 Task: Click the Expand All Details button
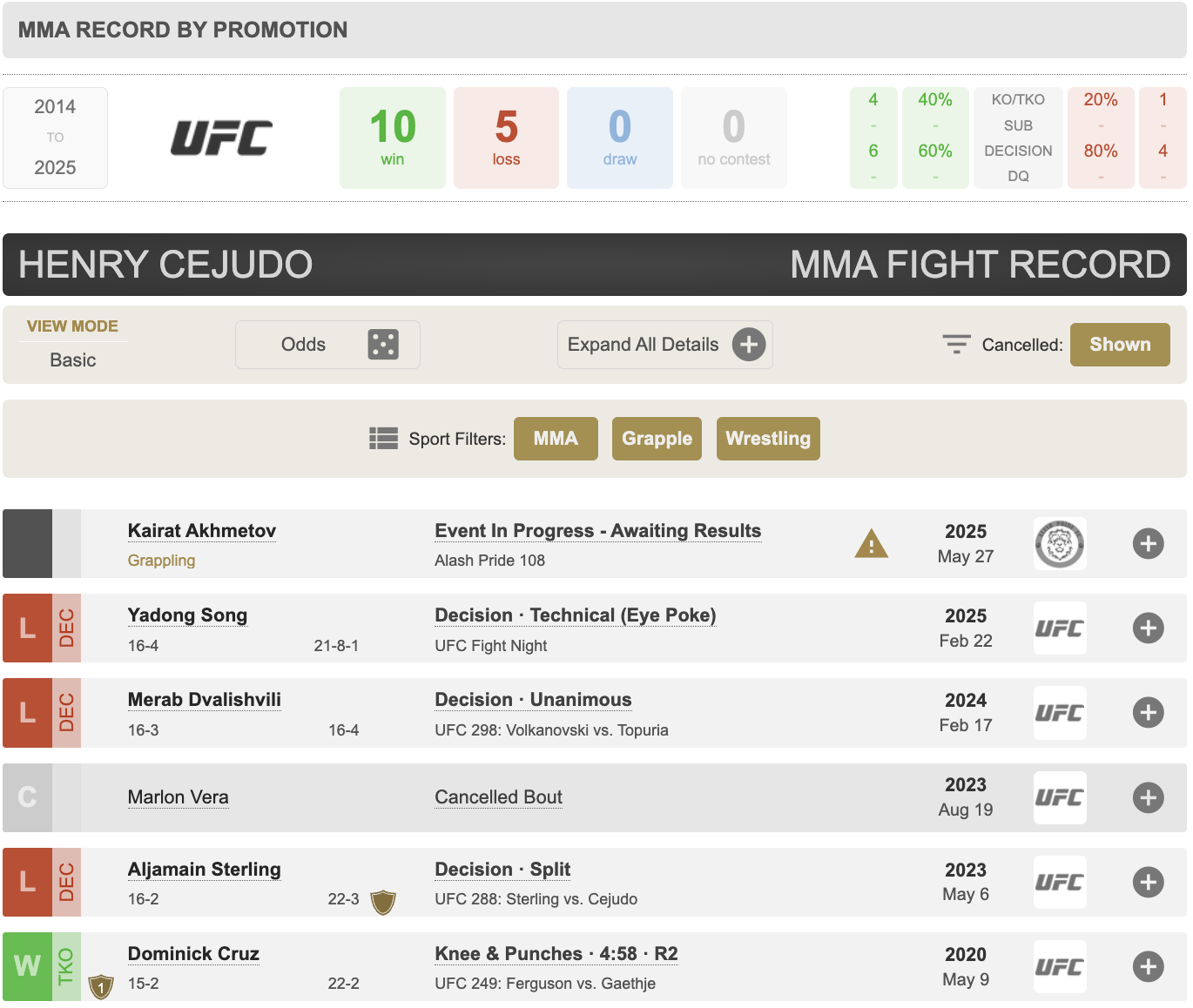point(665,345)
